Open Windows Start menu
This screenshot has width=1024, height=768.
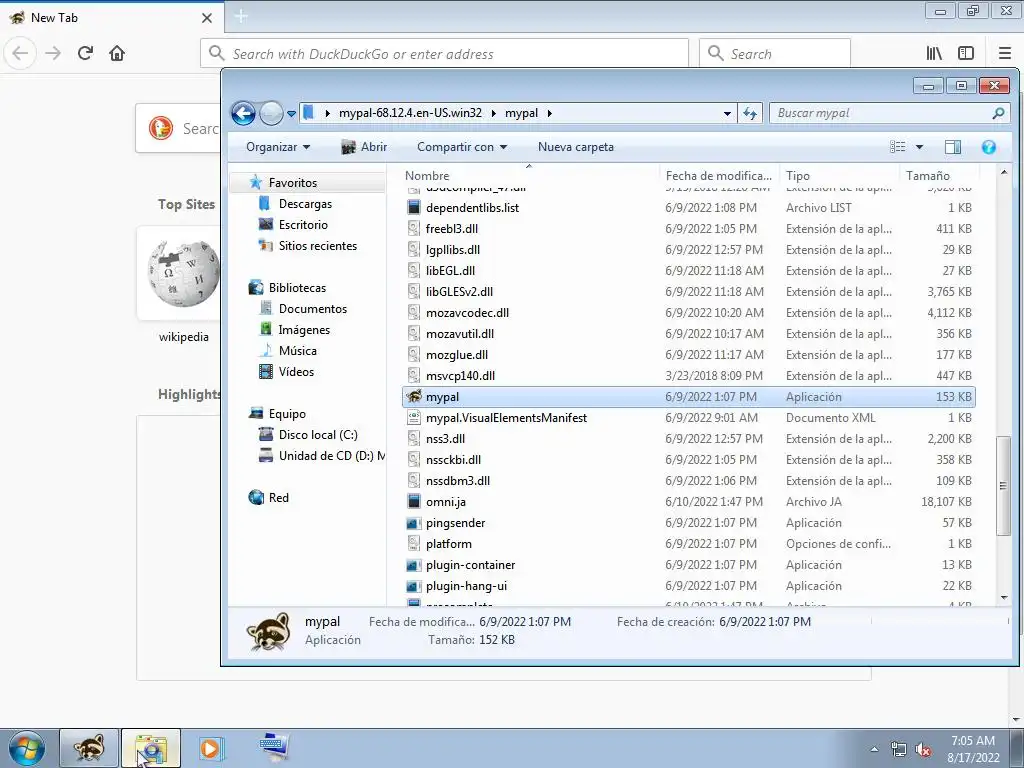click(27, 748)
